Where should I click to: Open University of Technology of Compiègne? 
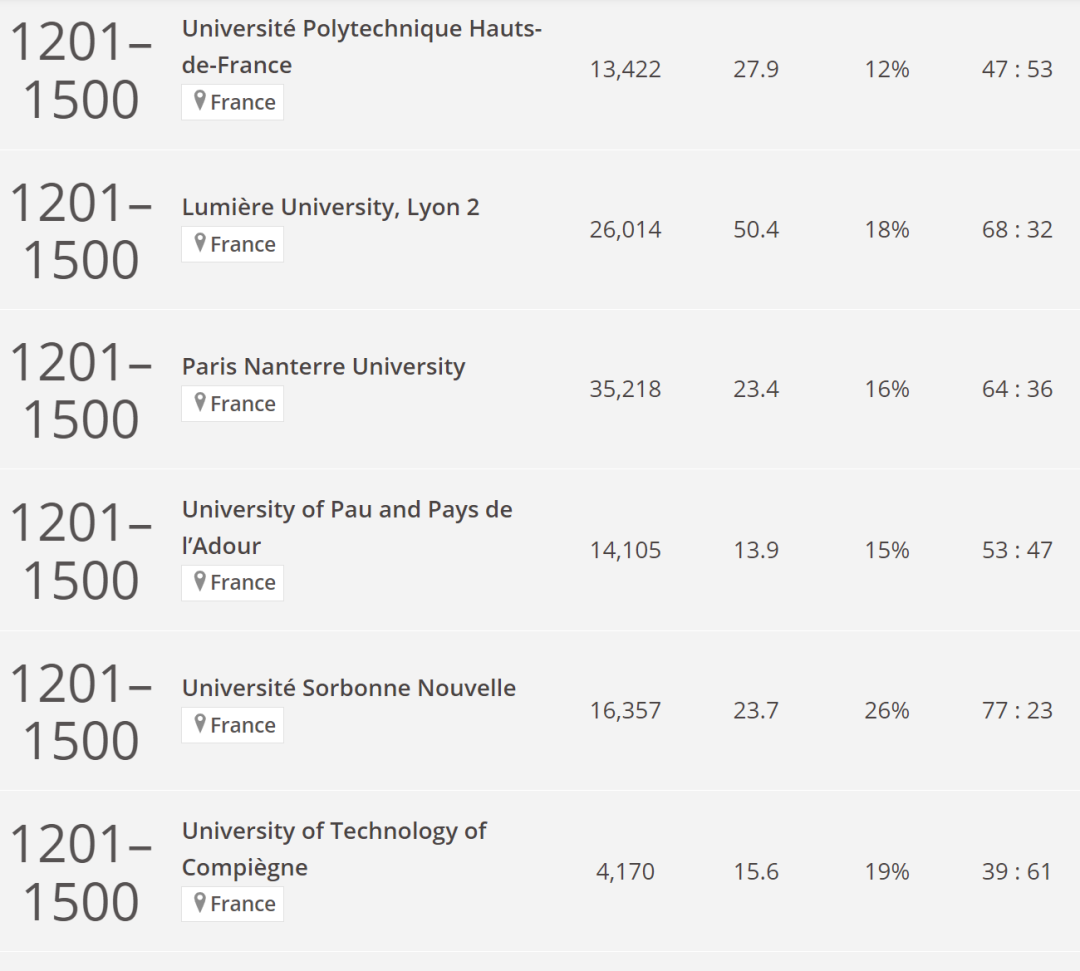(334, 849)
